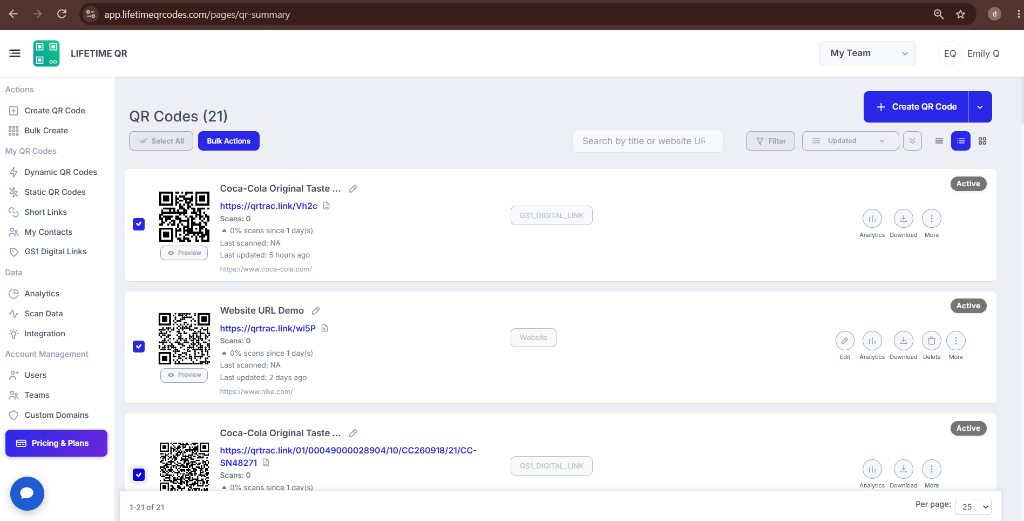Open My Contacts in sidebar
The width and height of the screenshot is (1024, 521).
(48, 232)
